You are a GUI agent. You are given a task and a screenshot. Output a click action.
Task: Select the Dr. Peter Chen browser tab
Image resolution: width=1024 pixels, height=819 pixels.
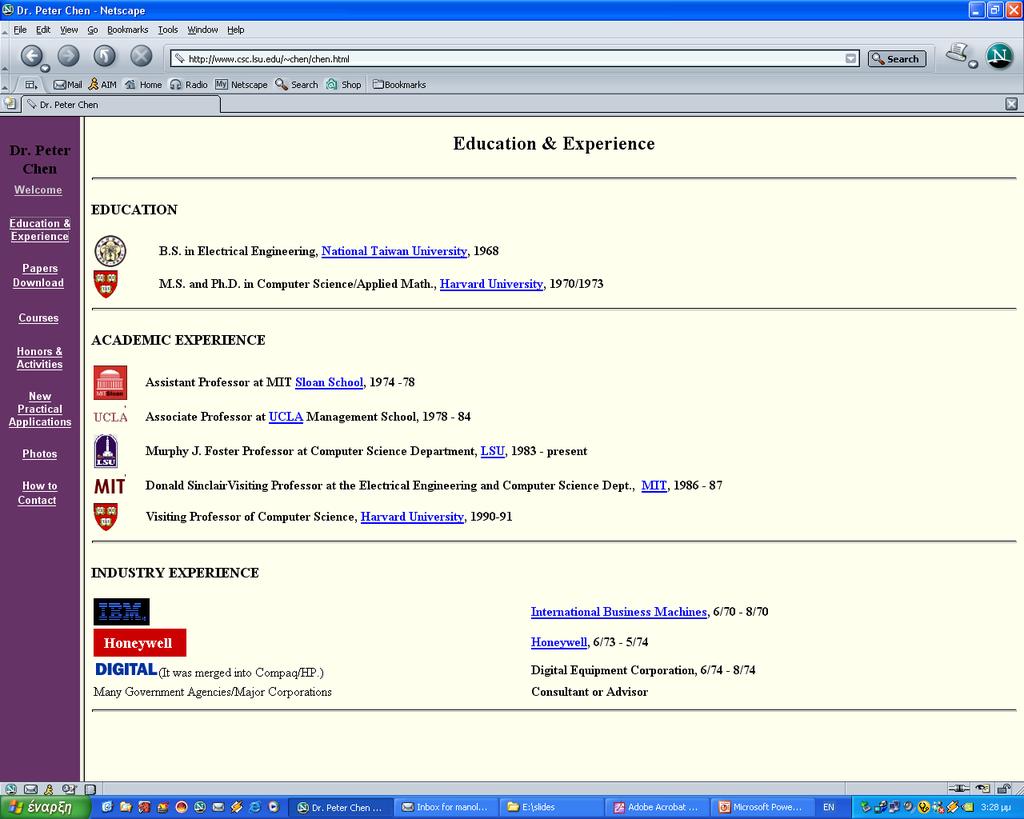[x=121, y=104]
